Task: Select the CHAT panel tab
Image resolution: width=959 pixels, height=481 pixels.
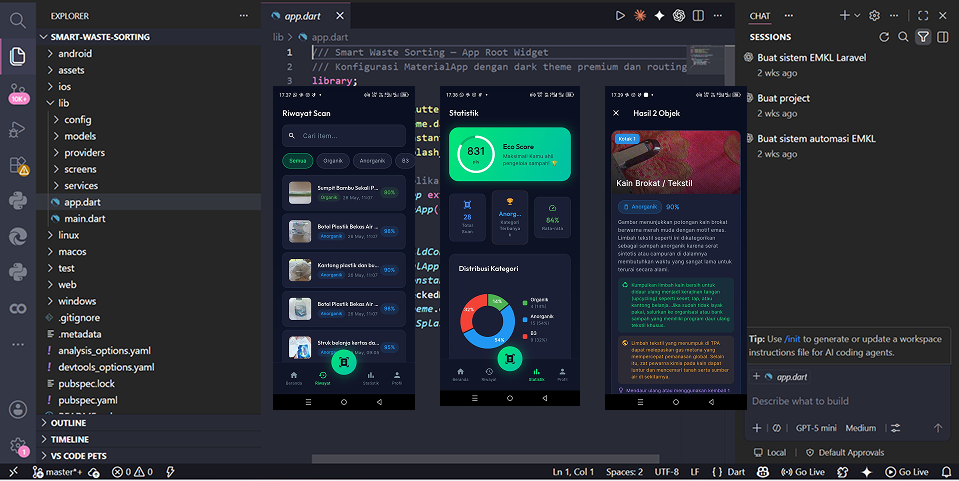Action: tap(760, 16)
